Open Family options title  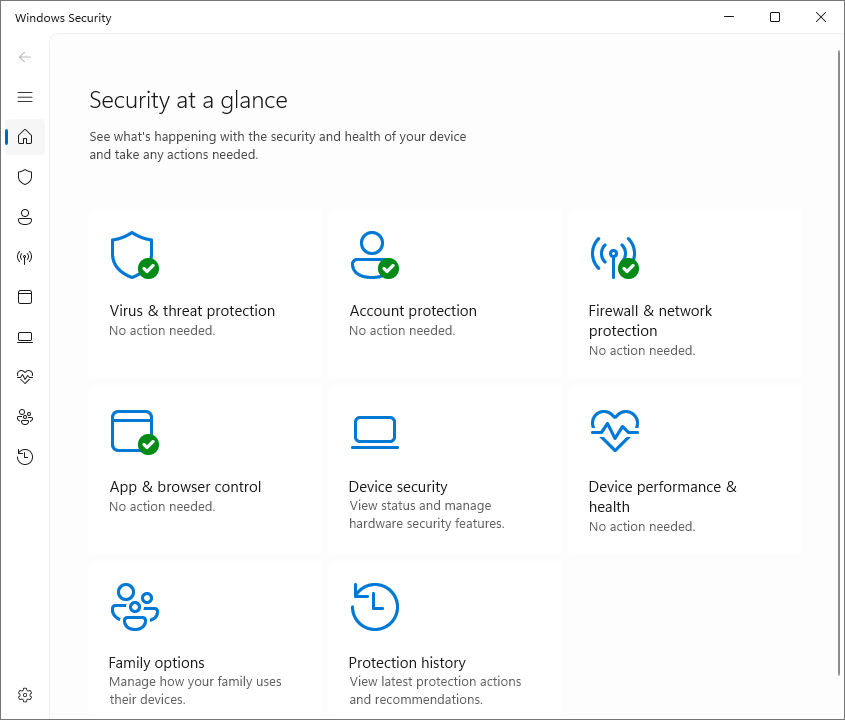point(156,663)
